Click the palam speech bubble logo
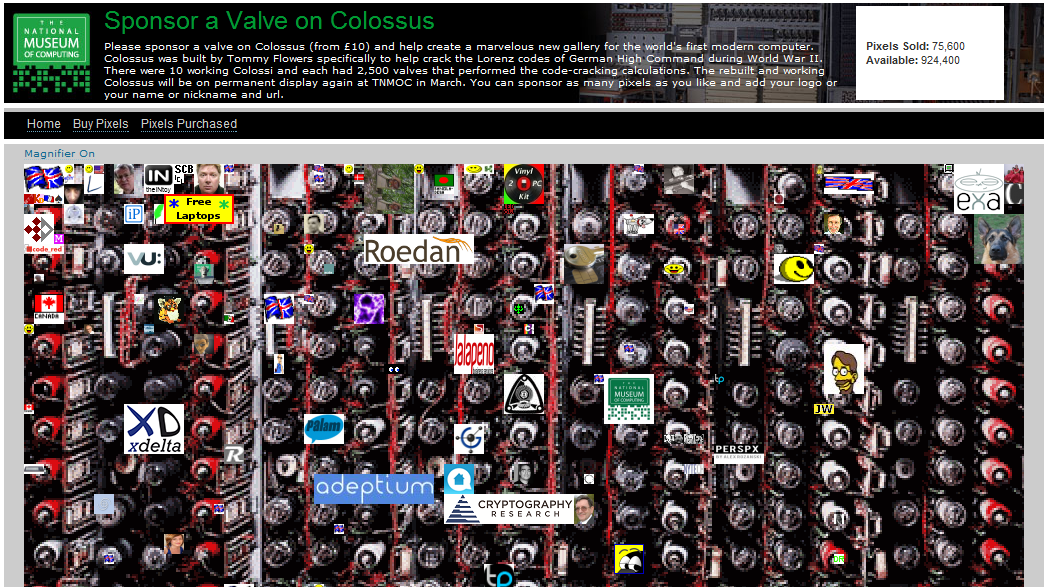The image size is (1048, 587). click(x=323, y=429)
